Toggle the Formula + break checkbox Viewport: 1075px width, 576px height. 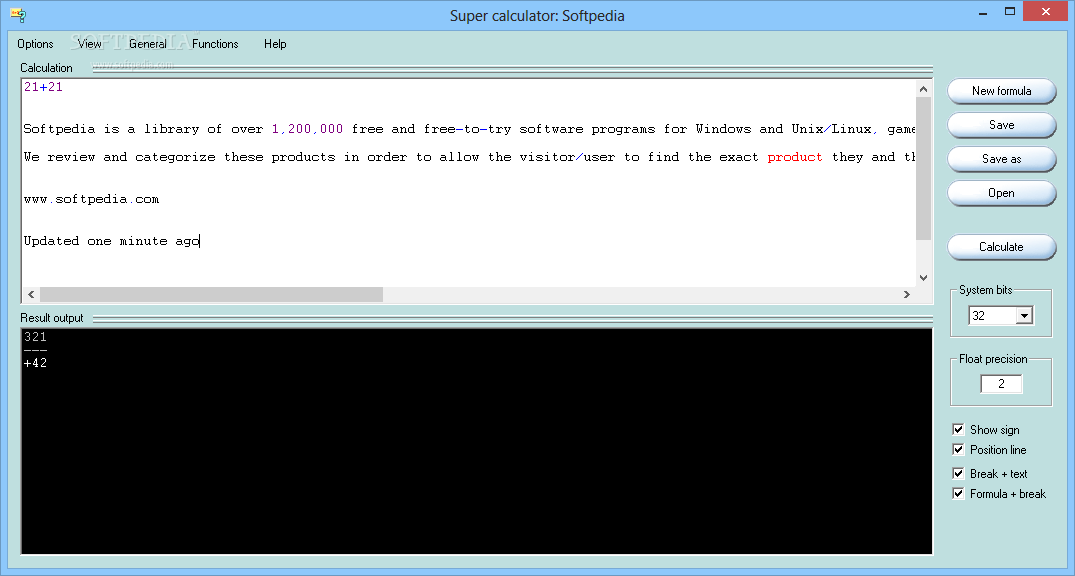958,493
